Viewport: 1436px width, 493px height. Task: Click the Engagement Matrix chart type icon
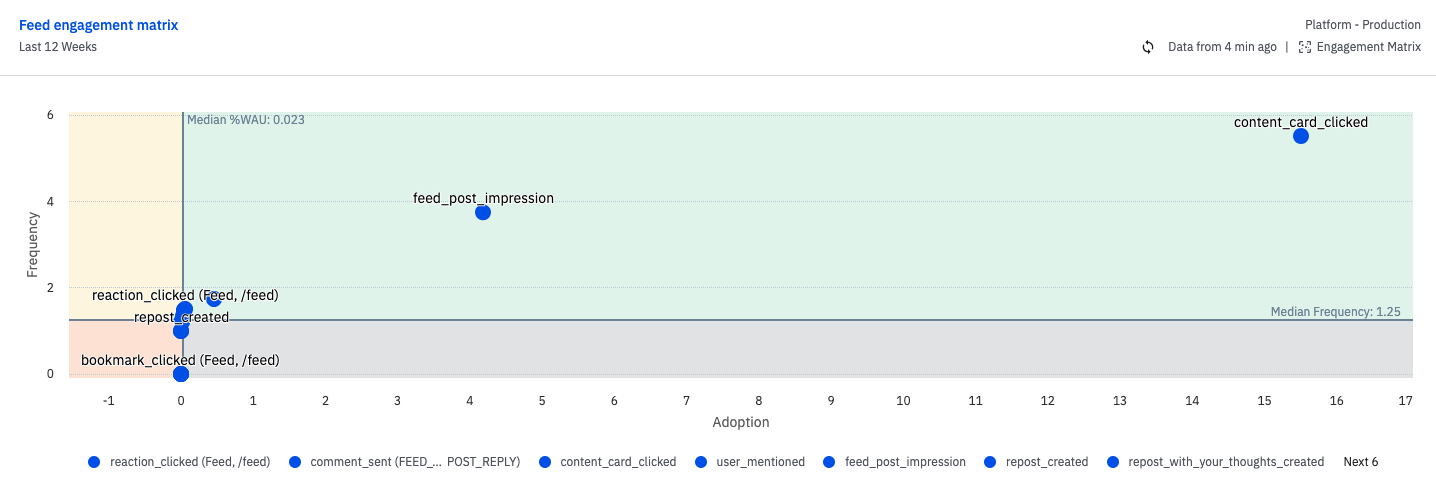coord(1304,47)
